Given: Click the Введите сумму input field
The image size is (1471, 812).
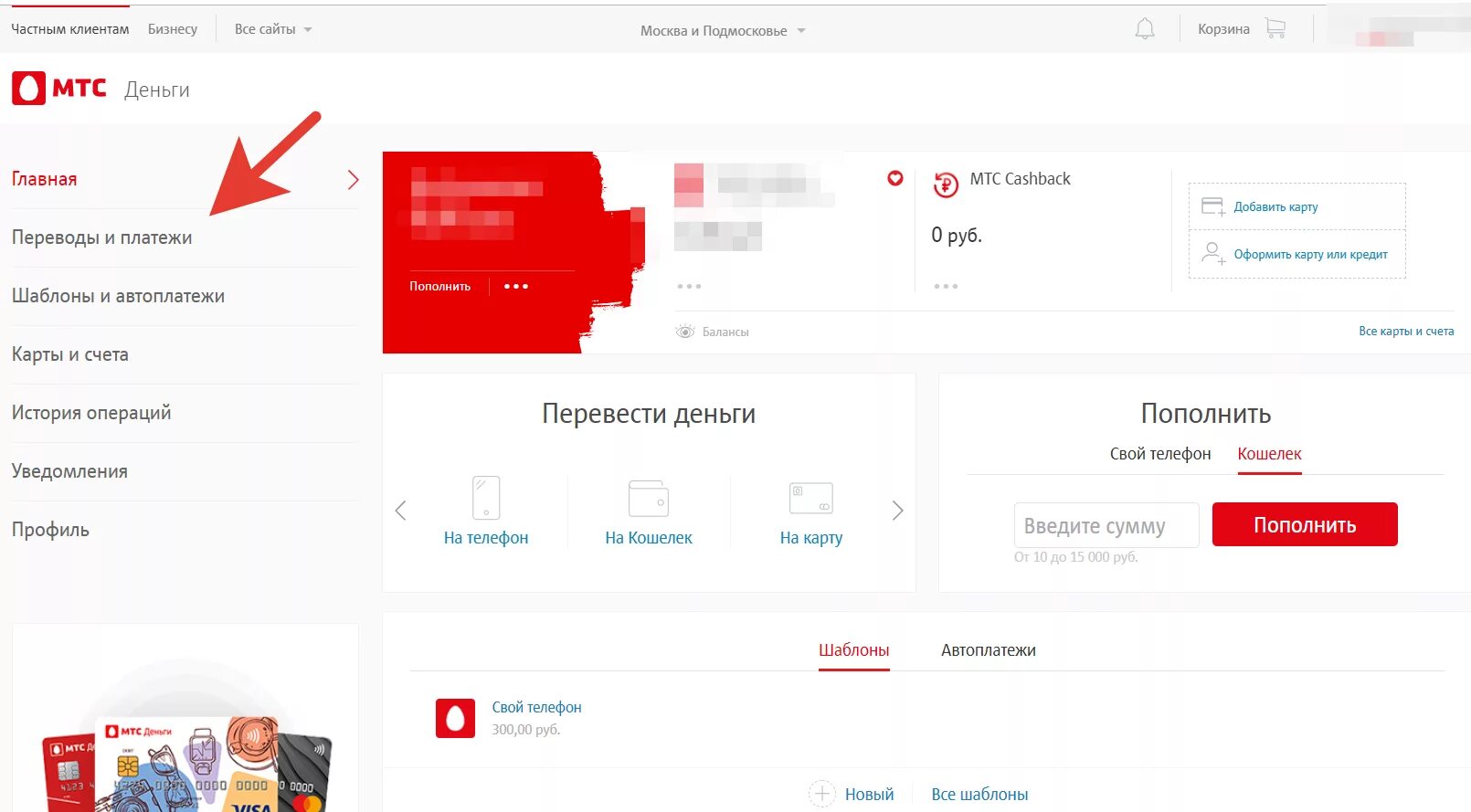Looking at the screenshot, I should point(1106,525).
